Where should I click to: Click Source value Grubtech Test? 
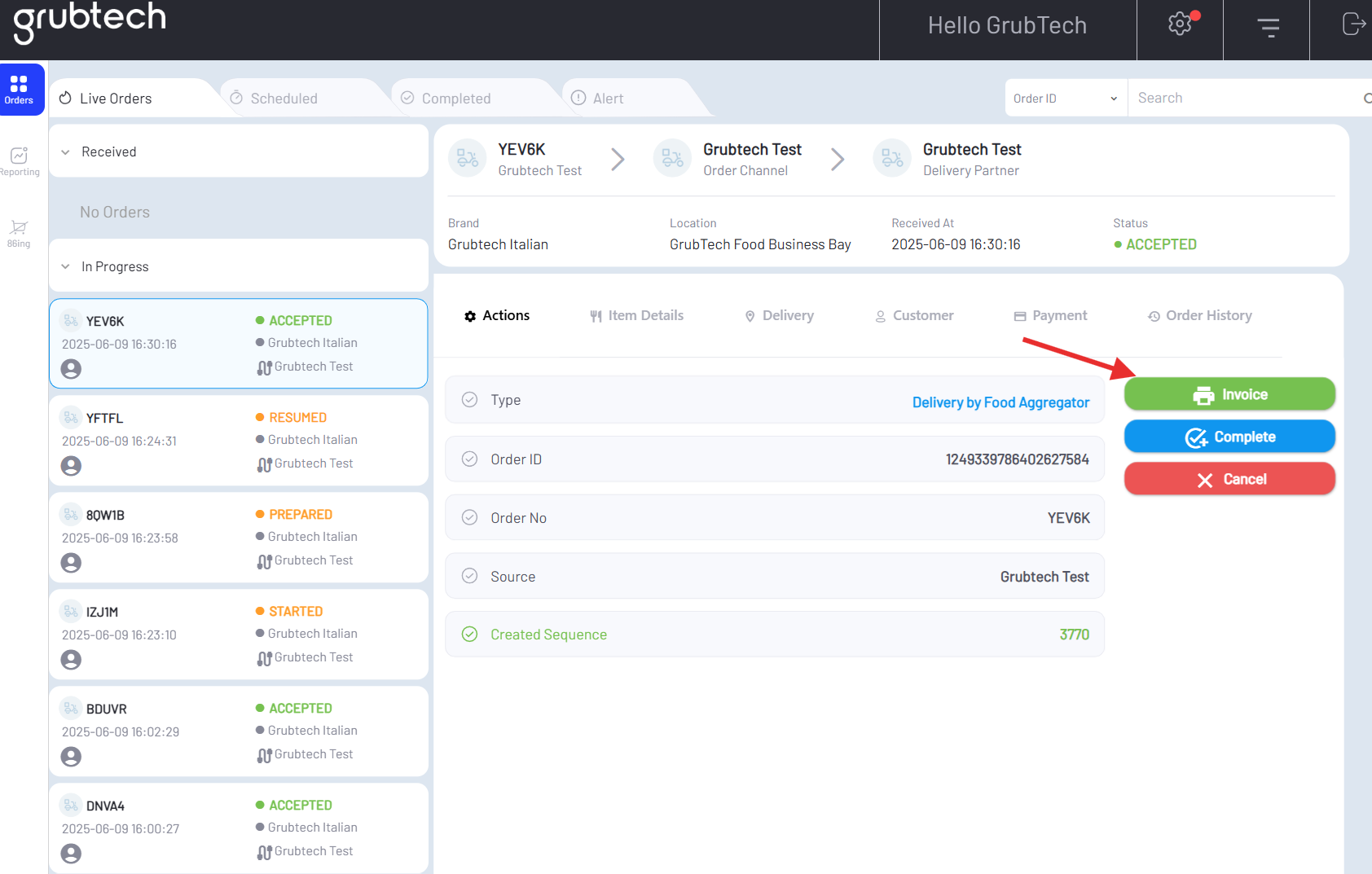coord(1044,577)
